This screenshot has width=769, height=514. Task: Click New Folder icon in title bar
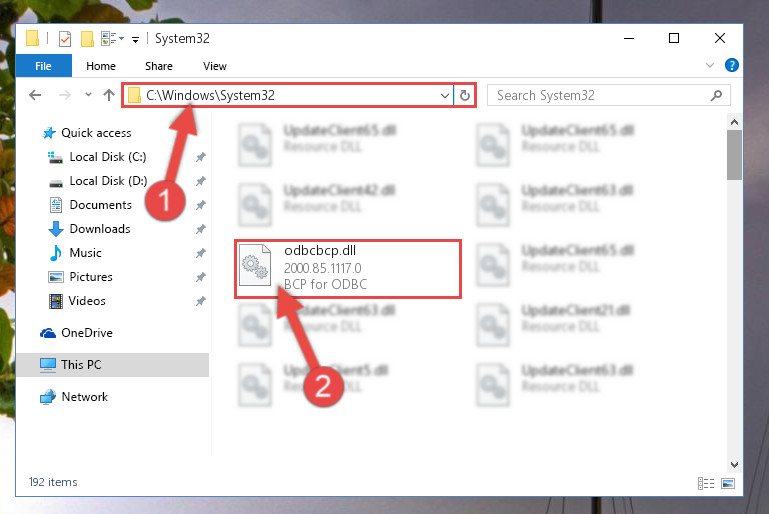click(x=87, y=39)
